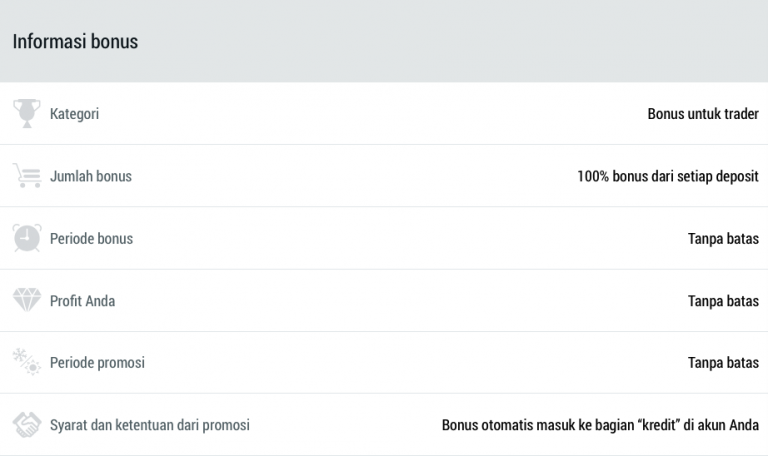This screenshot has width=768, height=456.
Task: Click the gray Informasi bonus header bar
Action: (x=450, y=42)
